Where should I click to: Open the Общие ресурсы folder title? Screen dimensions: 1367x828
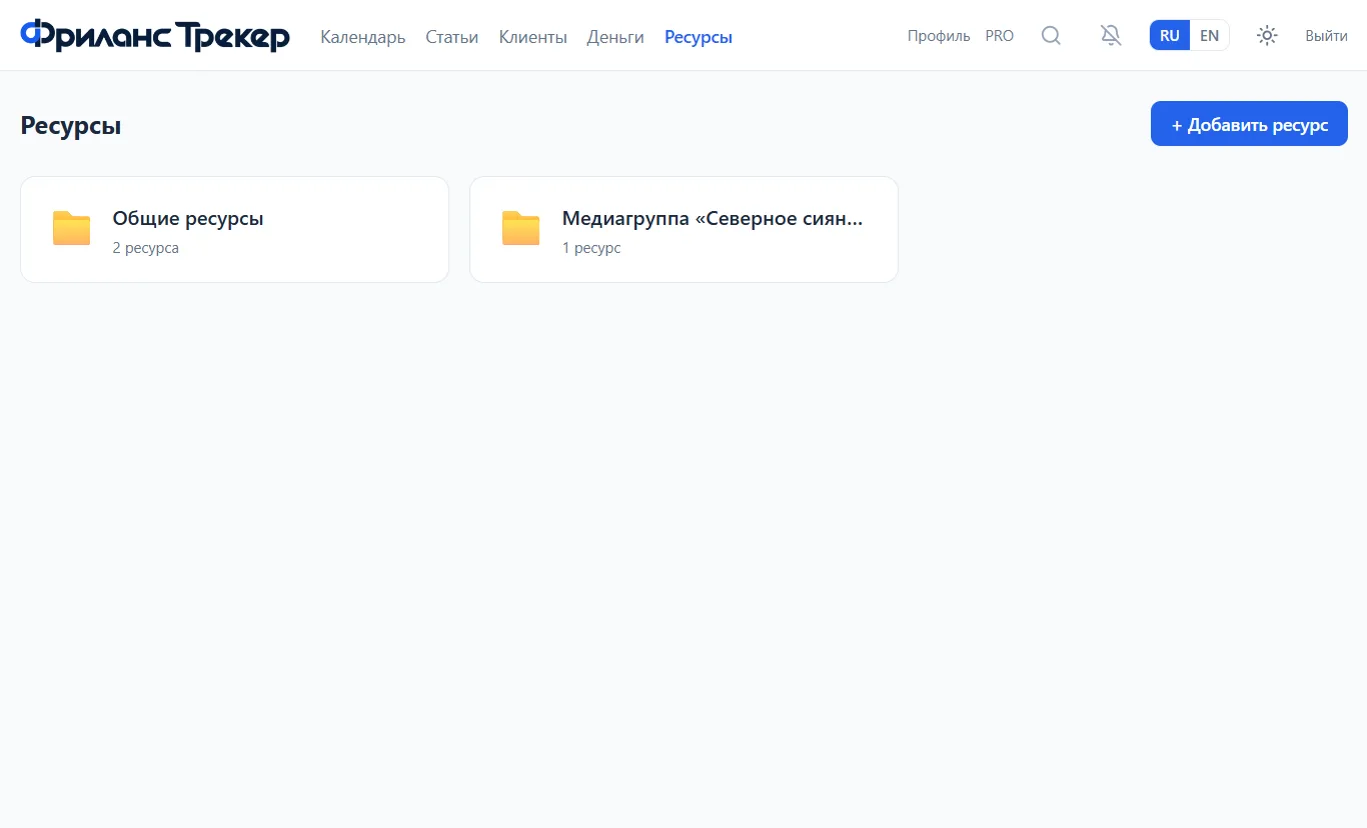pyautogui.click(x=188, y=218)
